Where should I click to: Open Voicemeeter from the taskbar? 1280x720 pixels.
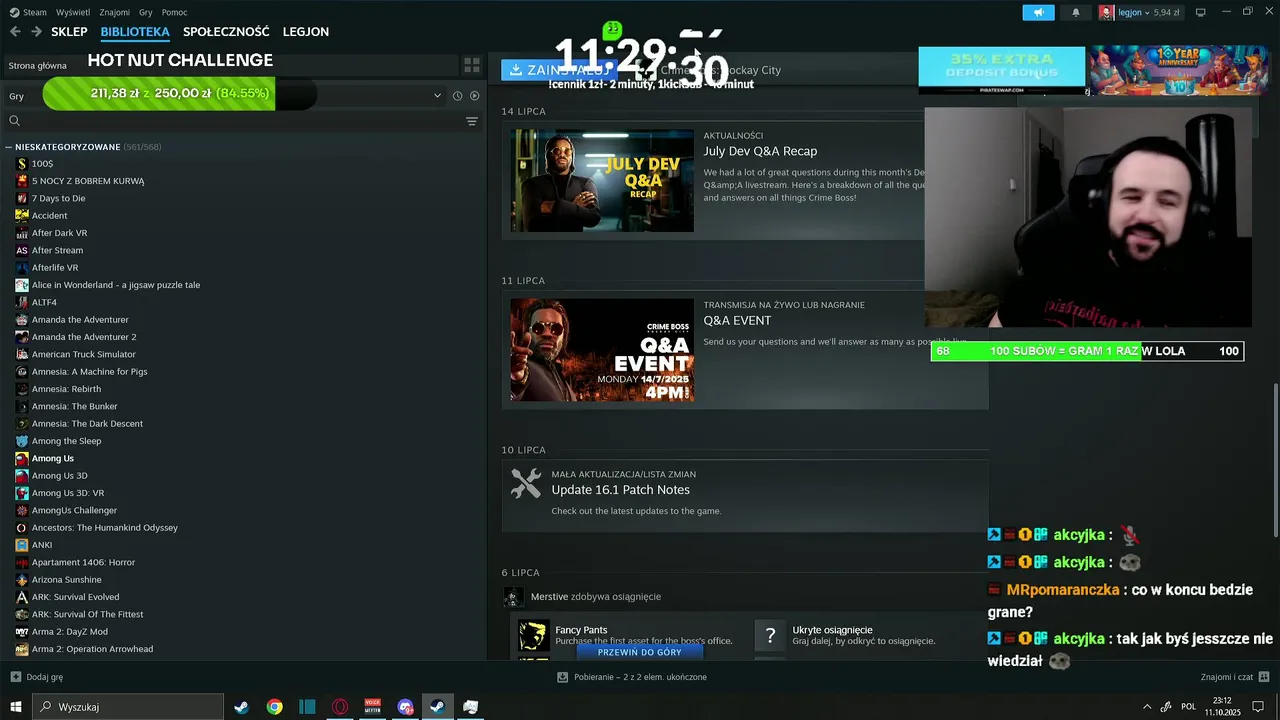[x=373, y=707]
